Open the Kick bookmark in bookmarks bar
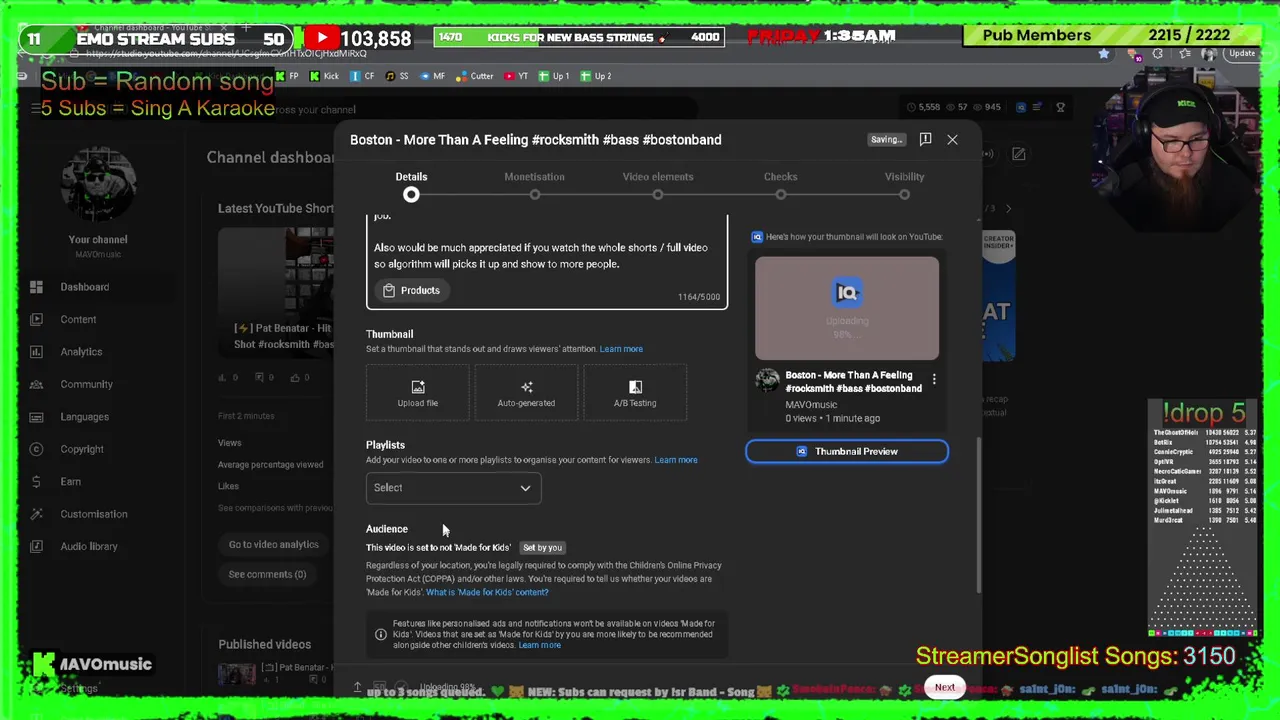1280x720 pixels. coord(324,76)
